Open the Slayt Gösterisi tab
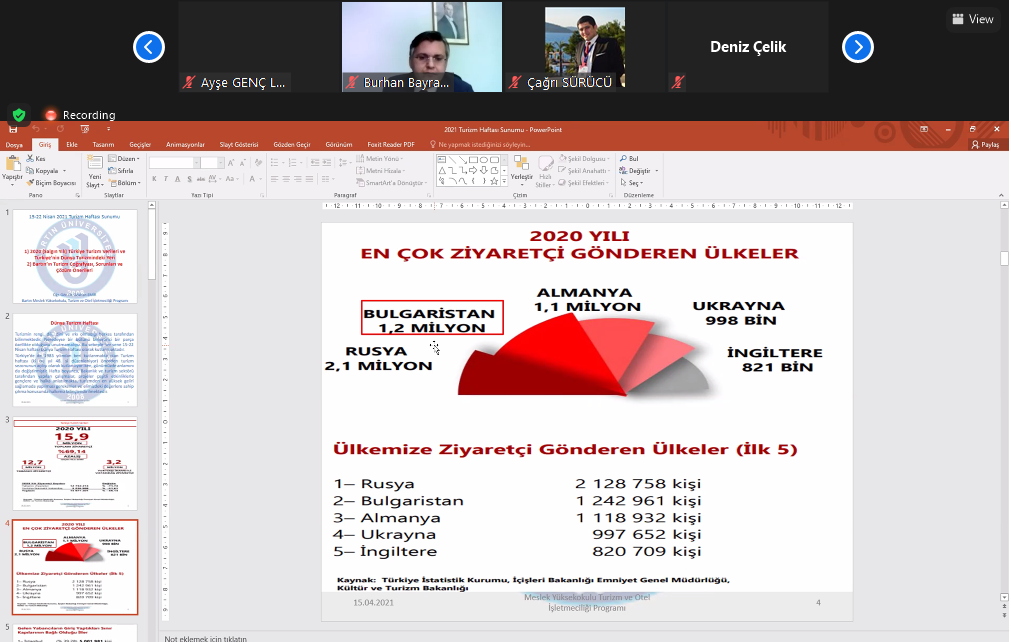 [238, 145]
